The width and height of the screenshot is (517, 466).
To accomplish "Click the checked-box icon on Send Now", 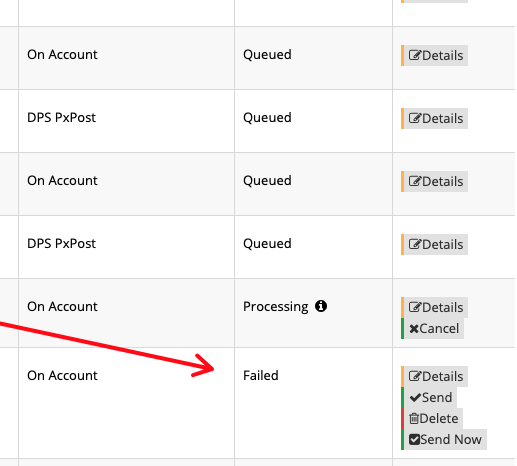I will pos(414,439).
